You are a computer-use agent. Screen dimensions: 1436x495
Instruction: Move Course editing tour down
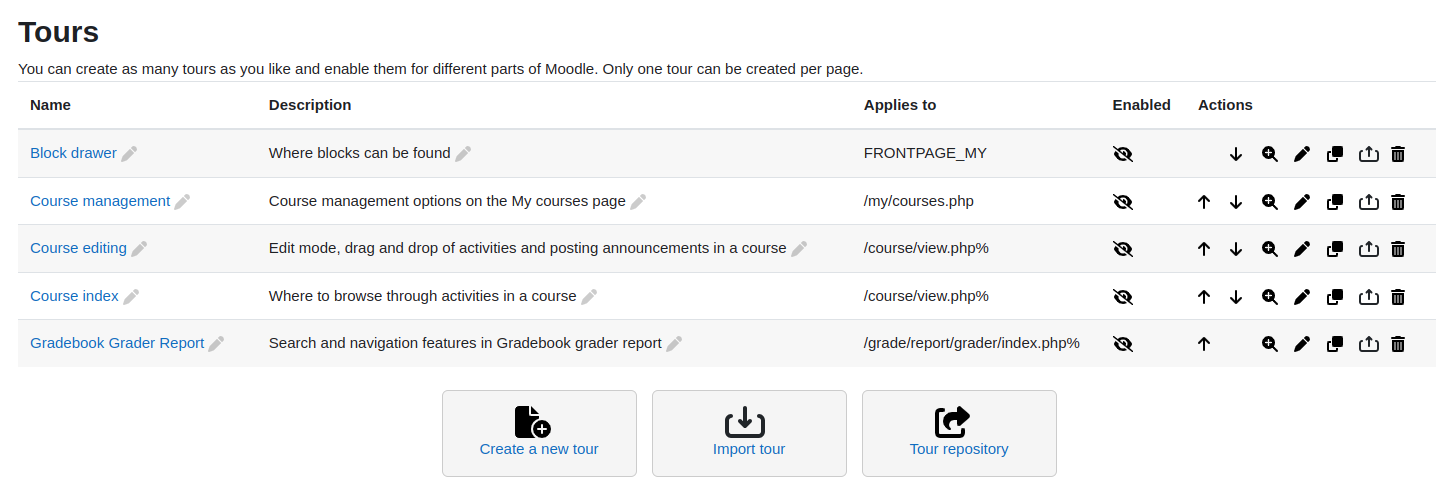(x=1236, y=249)
